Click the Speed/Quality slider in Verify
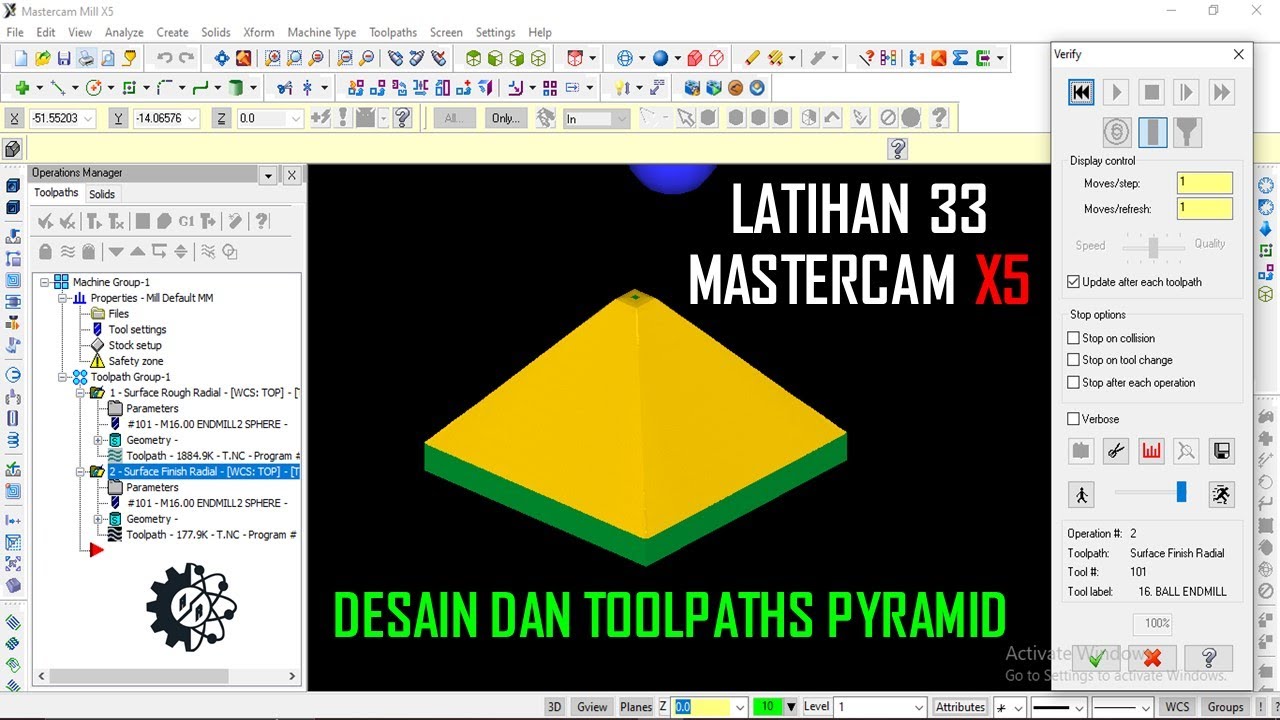 point(1153,246)
